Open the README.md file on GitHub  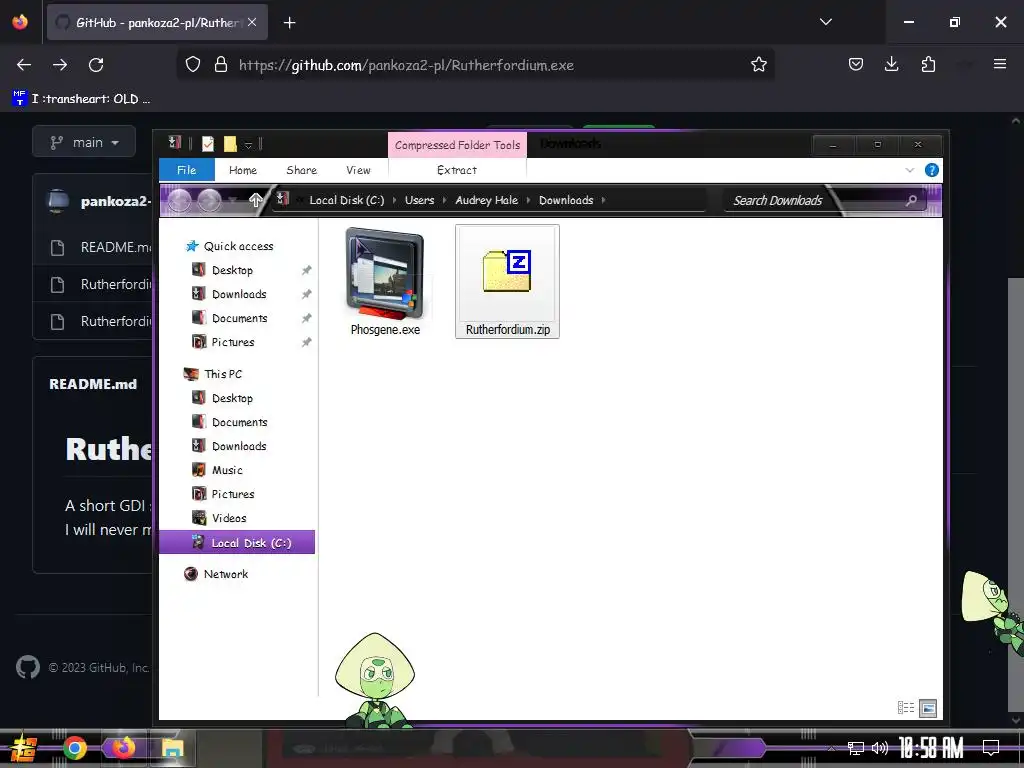tap(116, 248)
